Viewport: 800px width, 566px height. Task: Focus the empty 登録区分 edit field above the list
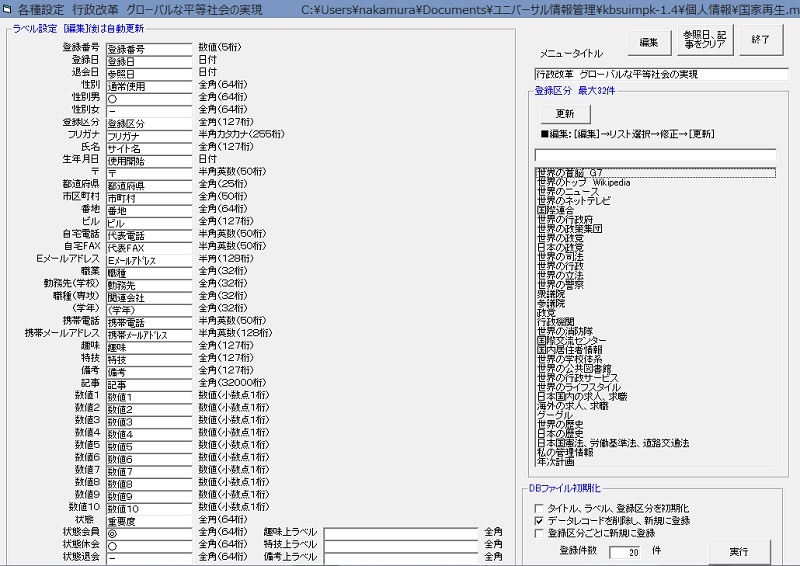(655, 155)
